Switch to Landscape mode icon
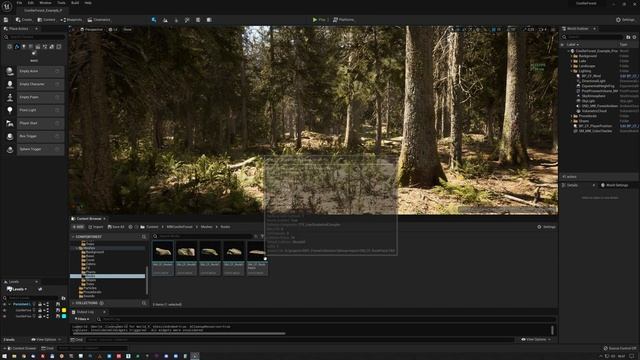This screenshot has height=360, width=640. [165, 20]
